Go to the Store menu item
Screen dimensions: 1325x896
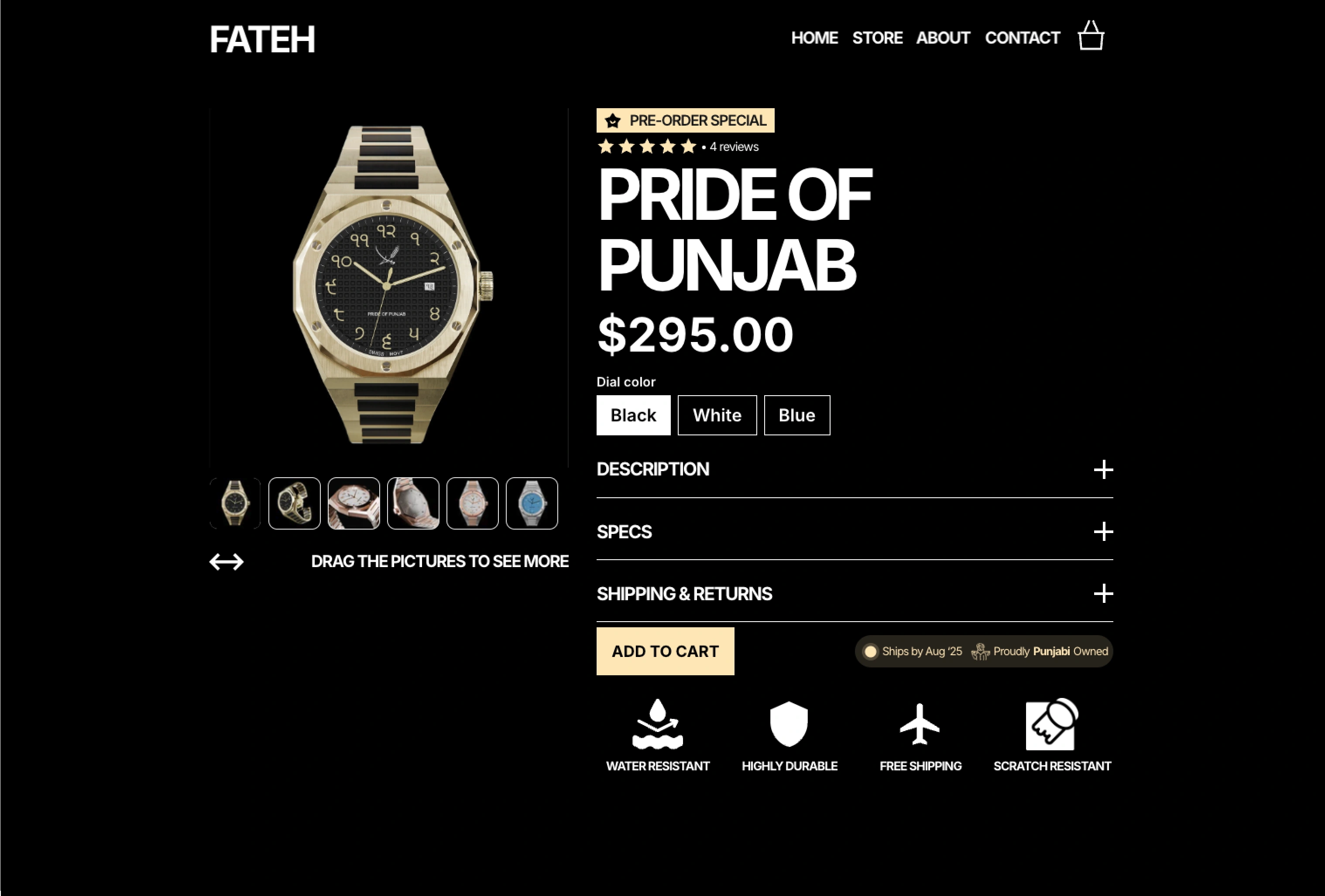tap(878, 38)
